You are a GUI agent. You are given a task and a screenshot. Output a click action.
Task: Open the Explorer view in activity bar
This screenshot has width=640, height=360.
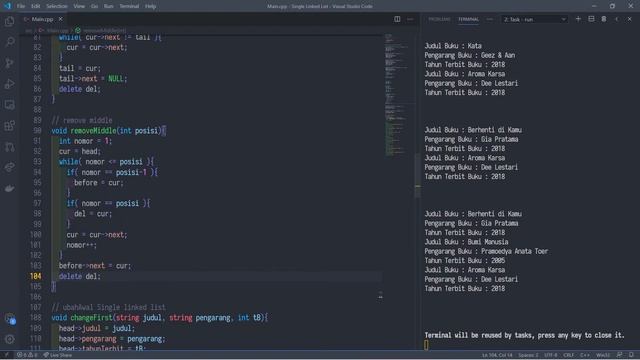point(9,21)
